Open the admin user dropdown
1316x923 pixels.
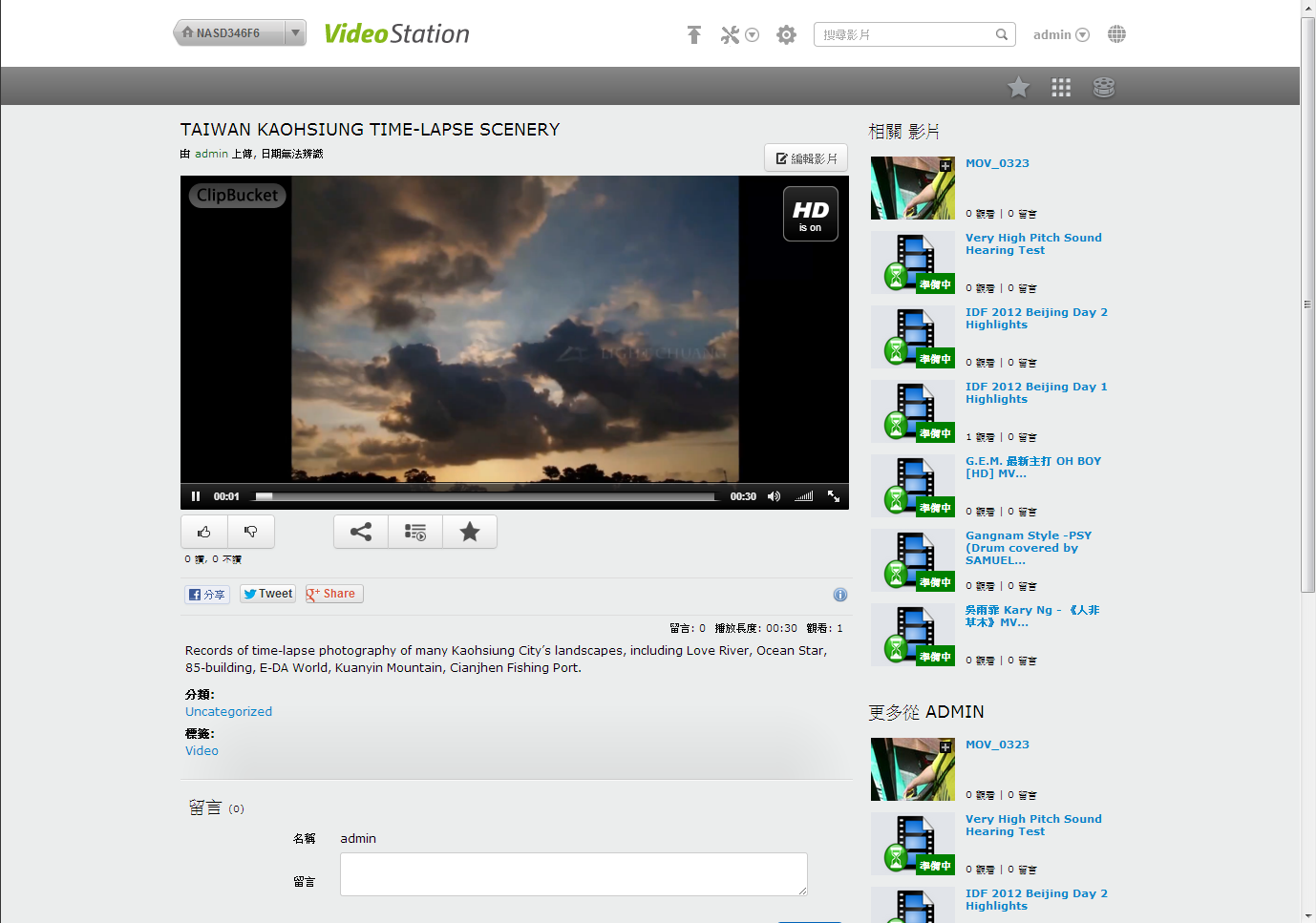[1061, 34]
